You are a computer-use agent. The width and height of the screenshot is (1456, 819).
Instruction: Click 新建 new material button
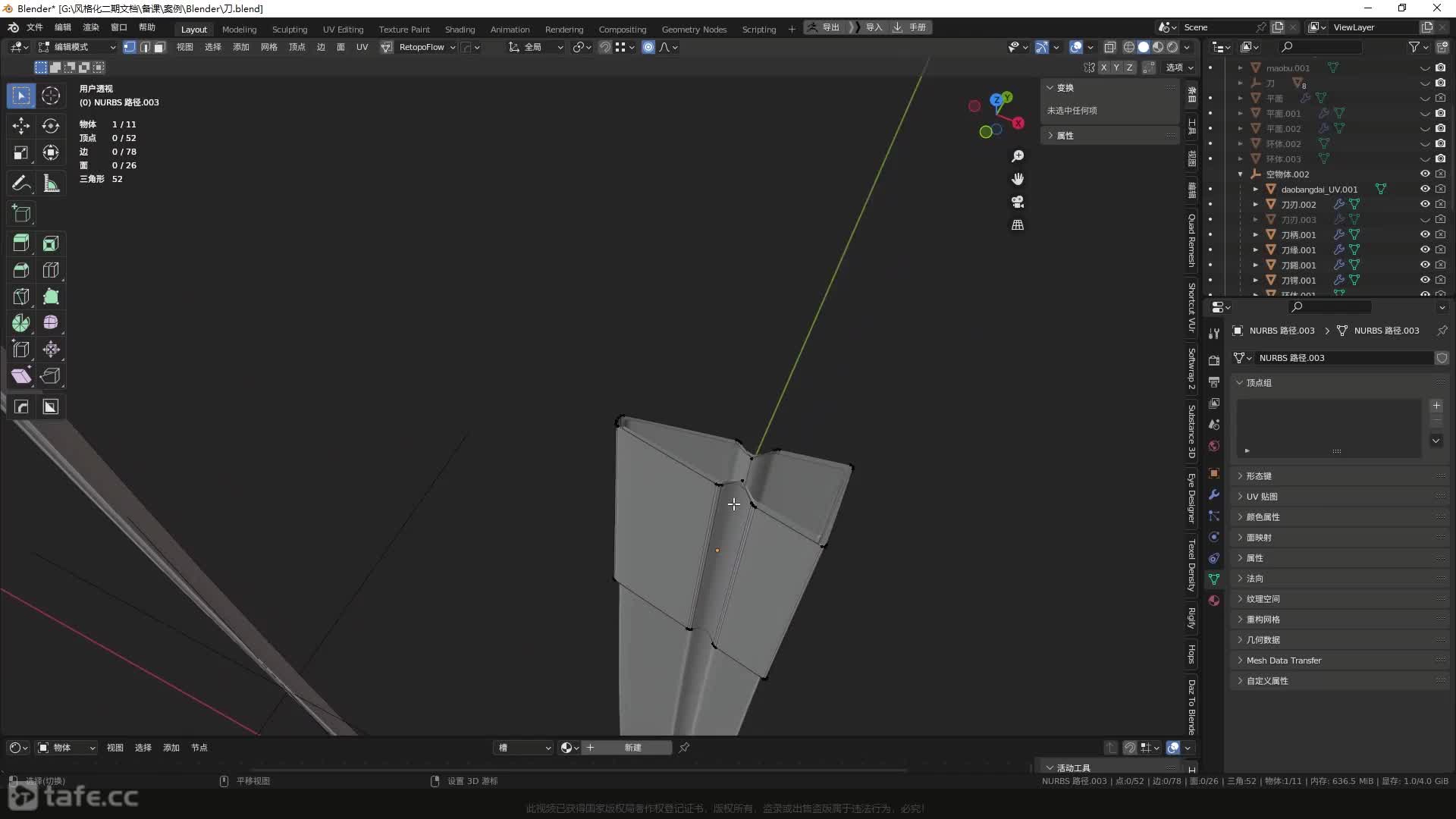click(x=633, y=748)
